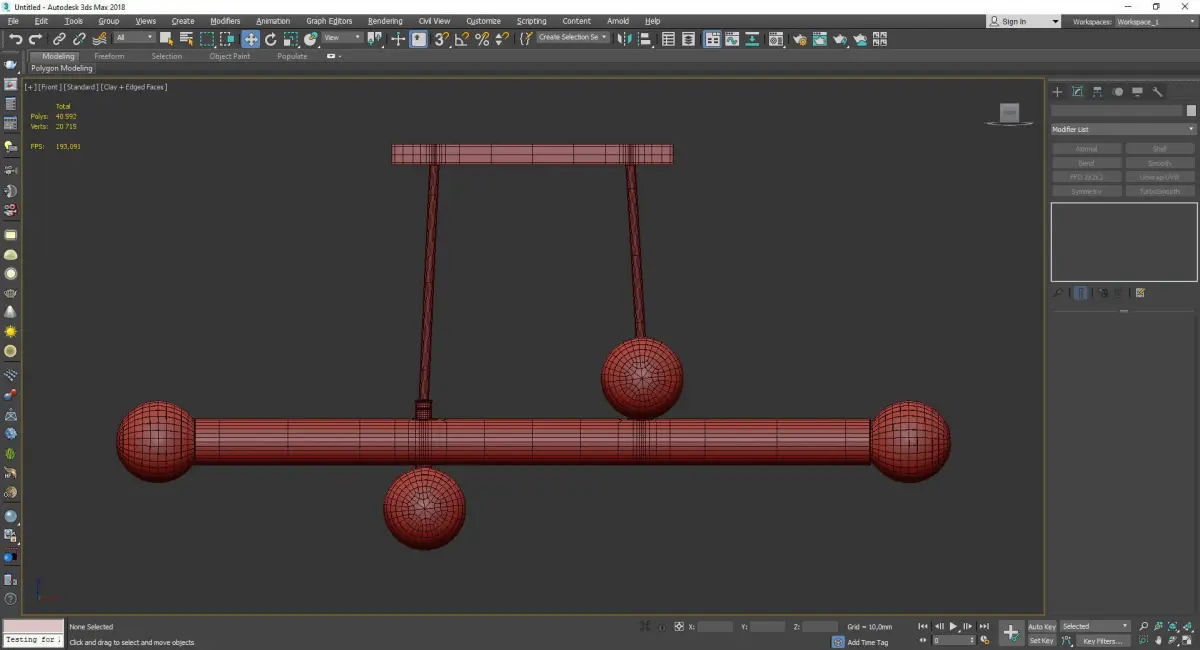Switch to the Freeform ribbon tab
This screenshot has height=650, width=1200.
click(109, 56)
